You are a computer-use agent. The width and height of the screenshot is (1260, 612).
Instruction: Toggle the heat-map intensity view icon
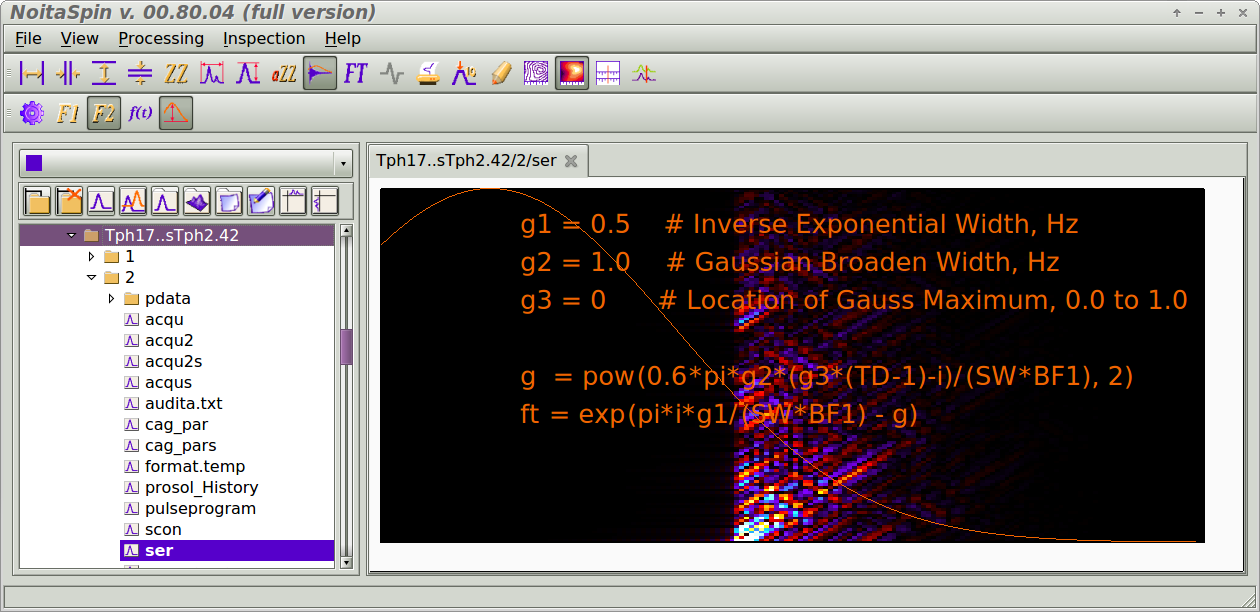(572, 73)
